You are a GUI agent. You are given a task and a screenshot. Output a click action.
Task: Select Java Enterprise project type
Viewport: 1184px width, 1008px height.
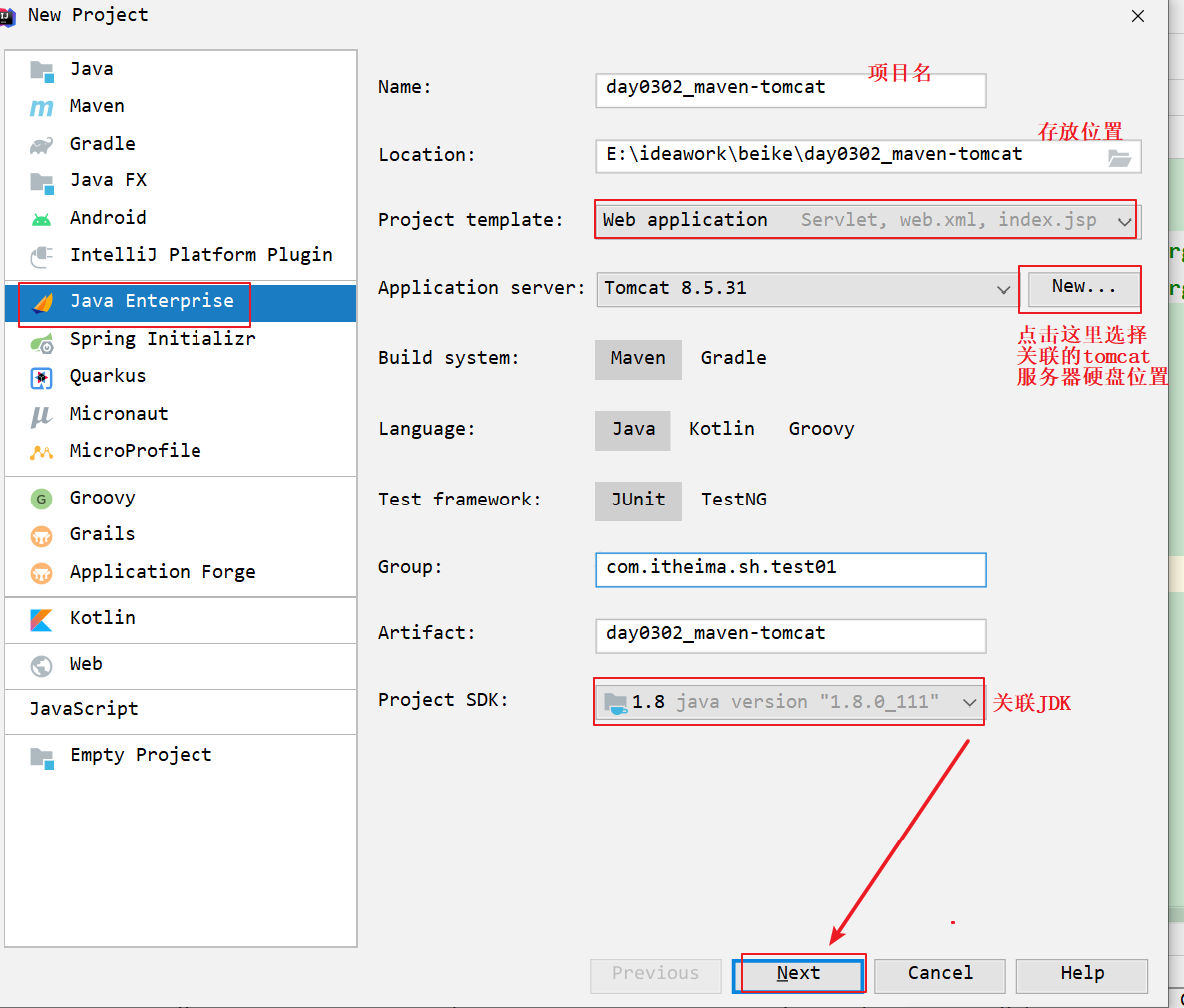(x=152, y=302)
